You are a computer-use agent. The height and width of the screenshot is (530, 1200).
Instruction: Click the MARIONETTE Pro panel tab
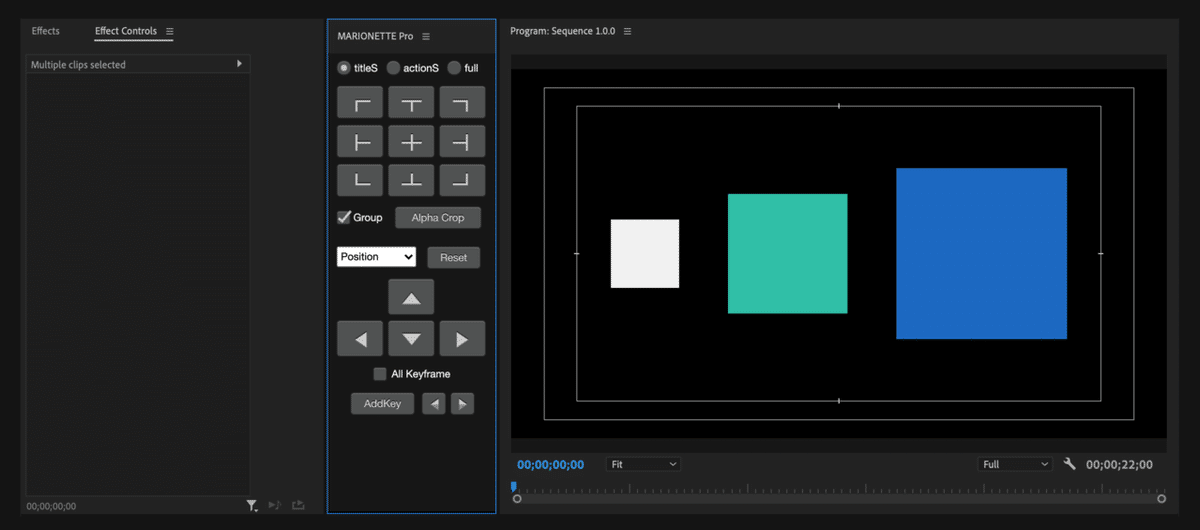click(x=376, y=36)
